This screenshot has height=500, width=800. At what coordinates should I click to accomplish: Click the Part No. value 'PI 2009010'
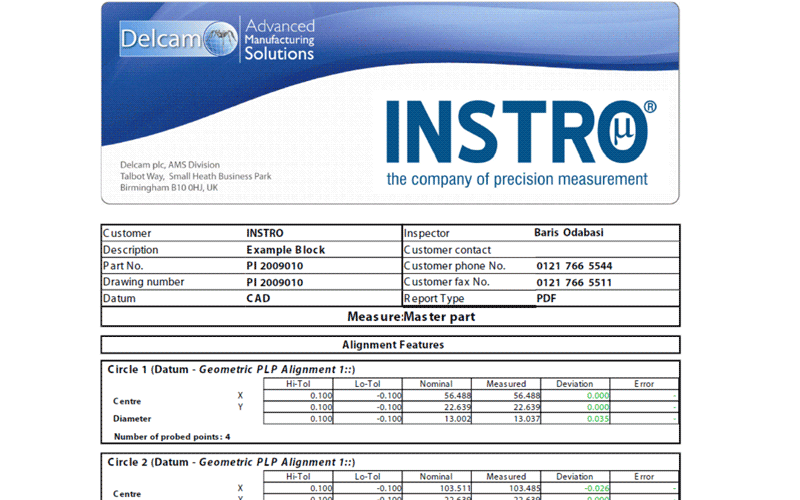[x=274, y=266]
